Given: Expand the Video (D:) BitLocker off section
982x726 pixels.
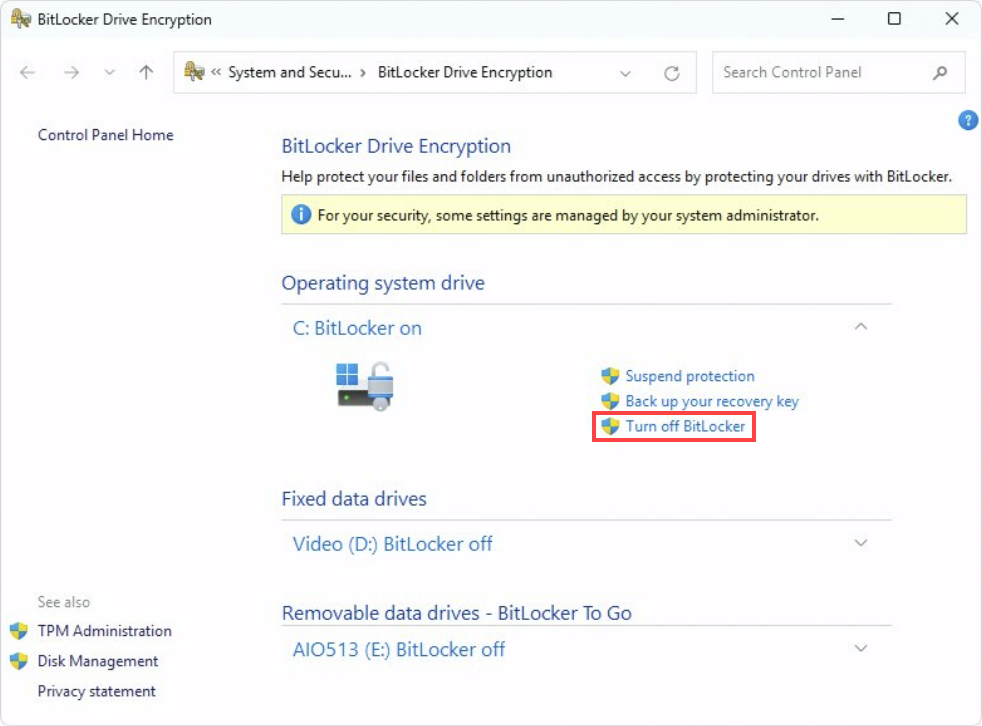Looking at the screenshot, I should pos(860,543).
